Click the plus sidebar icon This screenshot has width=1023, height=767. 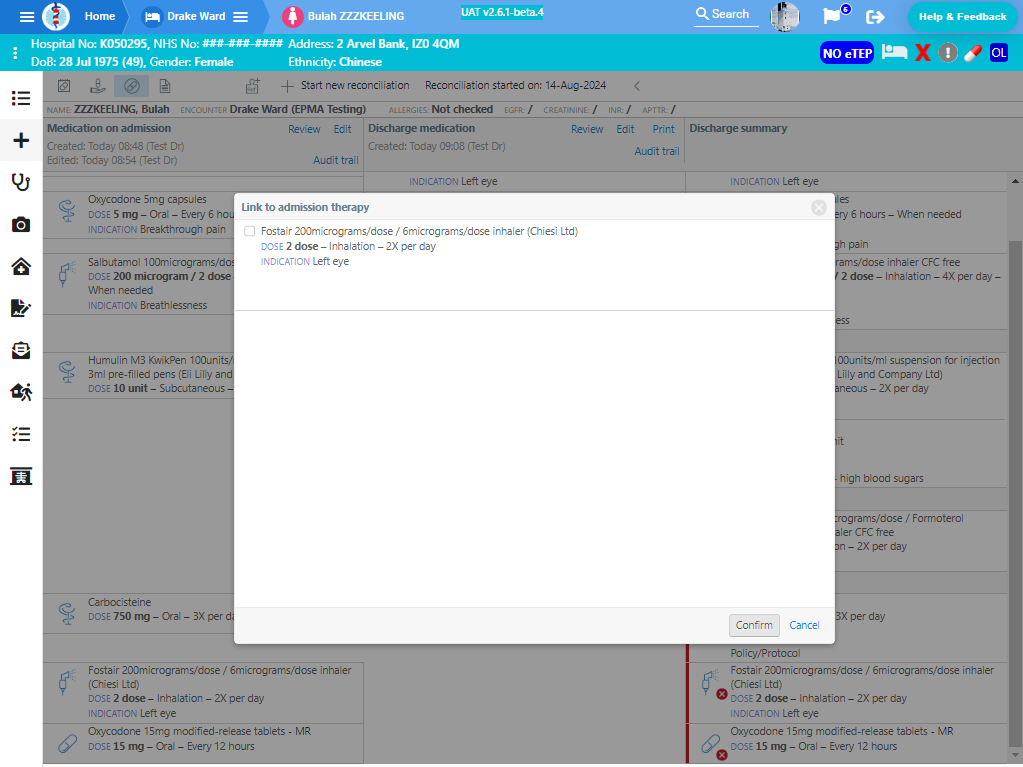coord(21,140)
